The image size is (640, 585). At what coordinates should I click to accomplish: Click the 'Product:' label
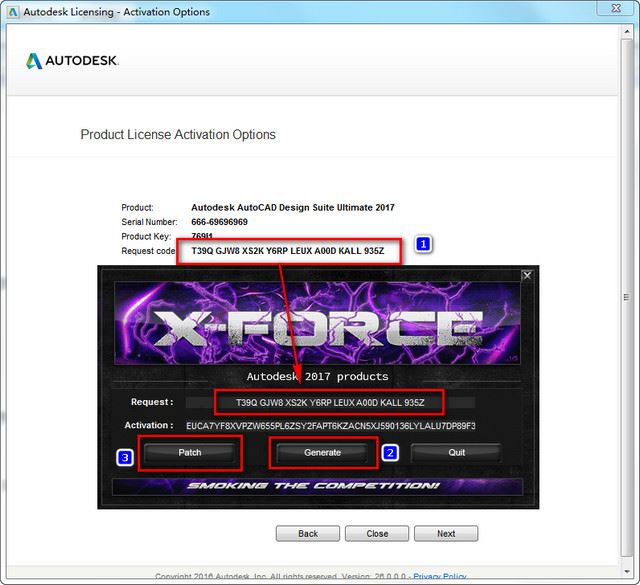[x=137, y=207]
